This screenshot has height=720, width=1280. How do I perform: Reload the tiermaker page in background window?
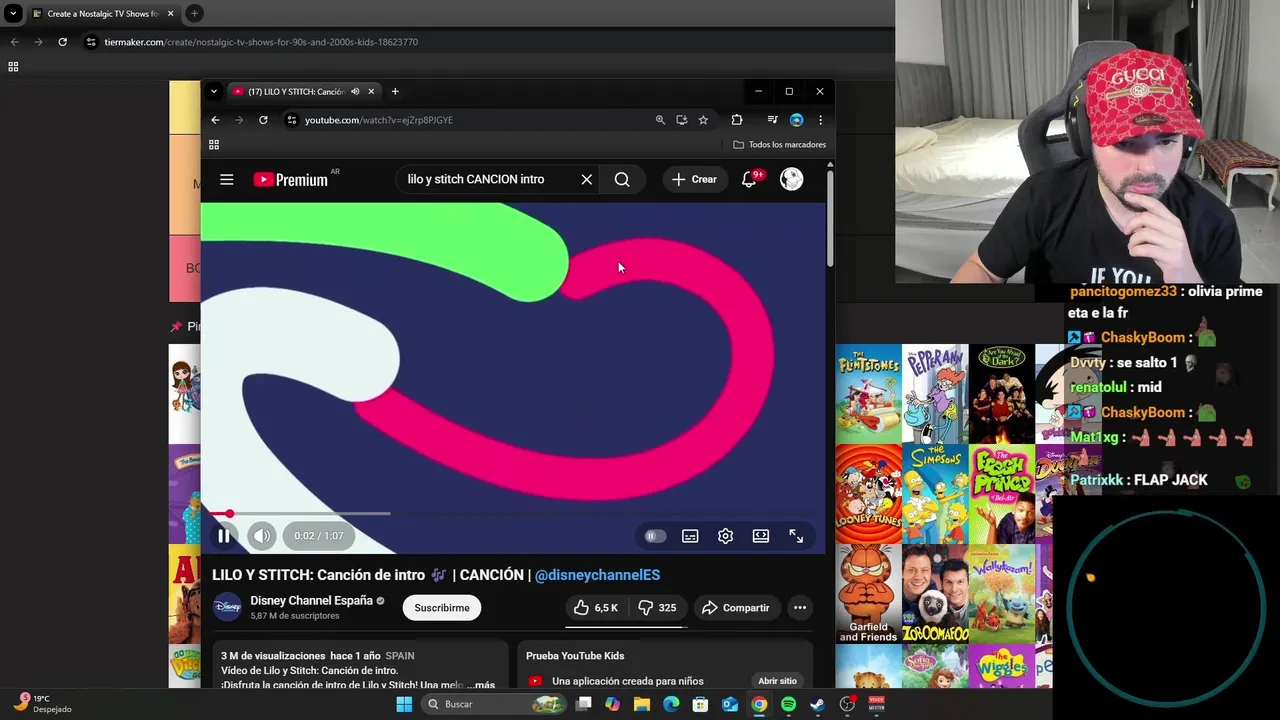point(62,42)
